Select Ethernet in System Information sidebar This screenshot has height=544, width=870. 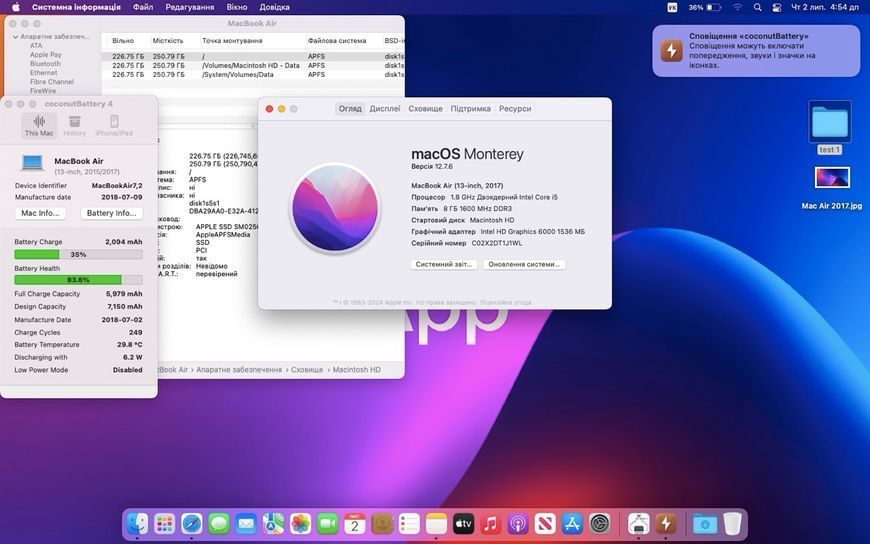44,73
